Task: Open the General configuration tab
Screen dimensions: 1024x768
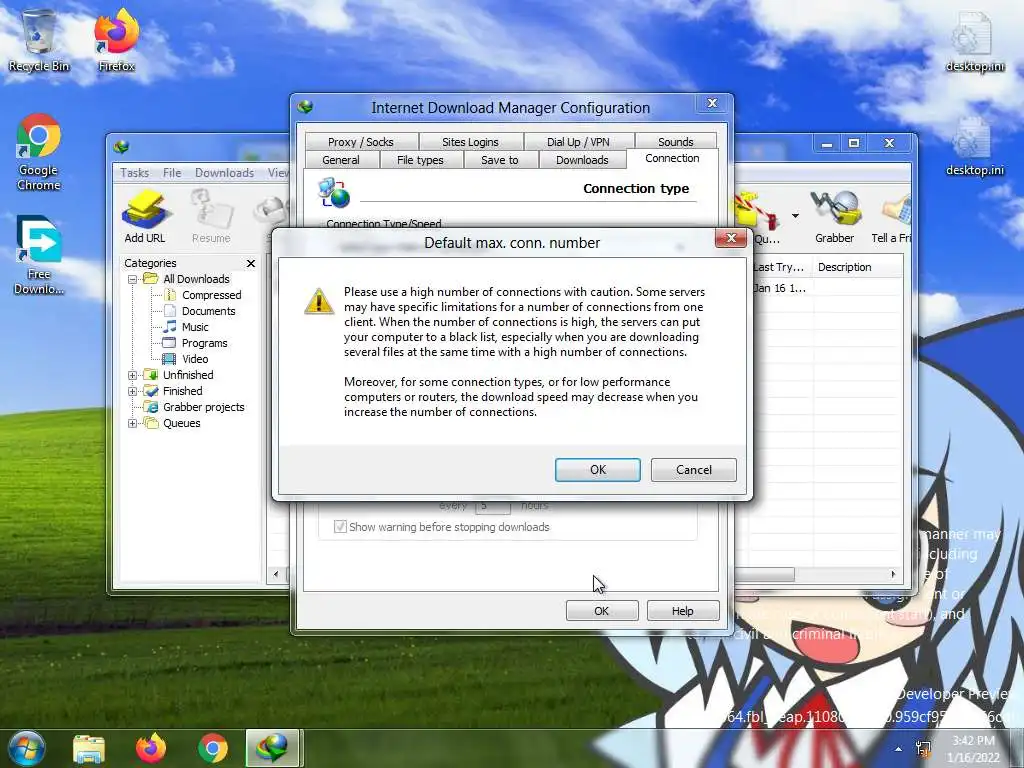Action: pyautogui.click(x=341, y=160)
